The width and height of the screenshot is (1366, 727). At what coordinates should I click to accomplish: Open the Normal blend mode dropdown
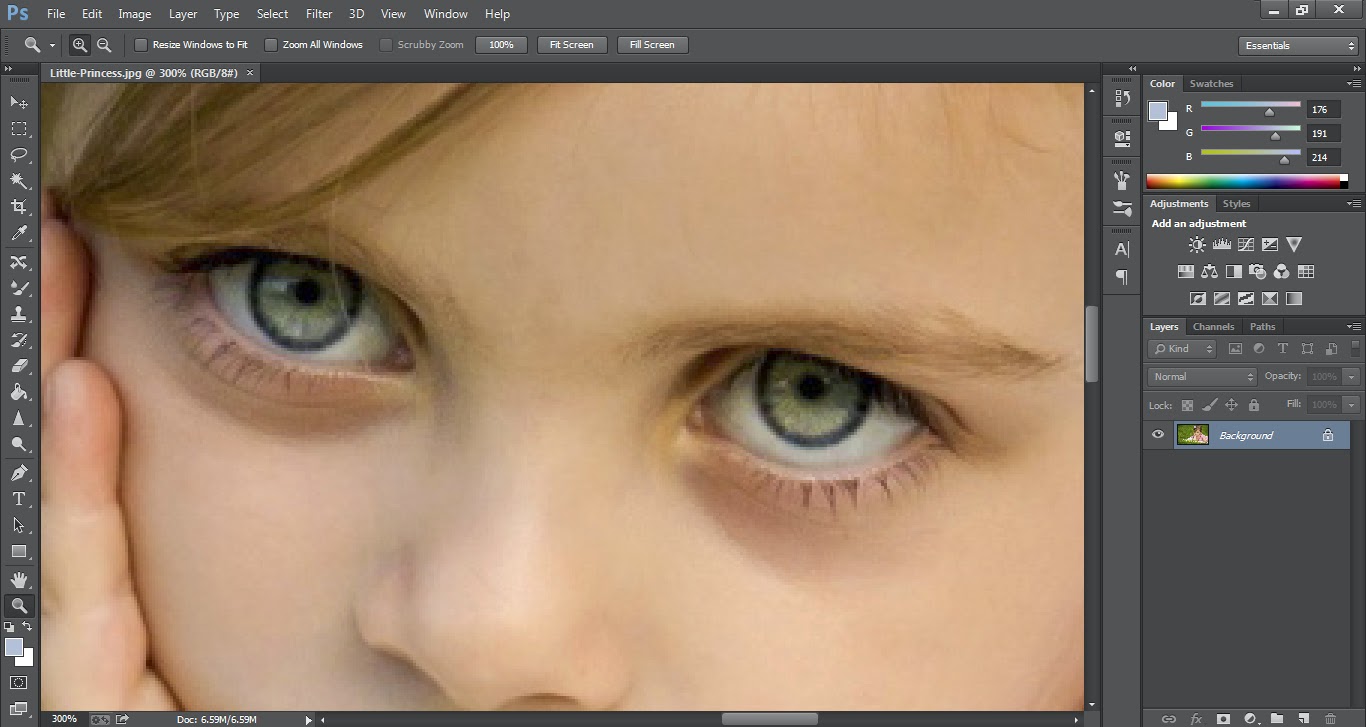[x=1203, y=377]
